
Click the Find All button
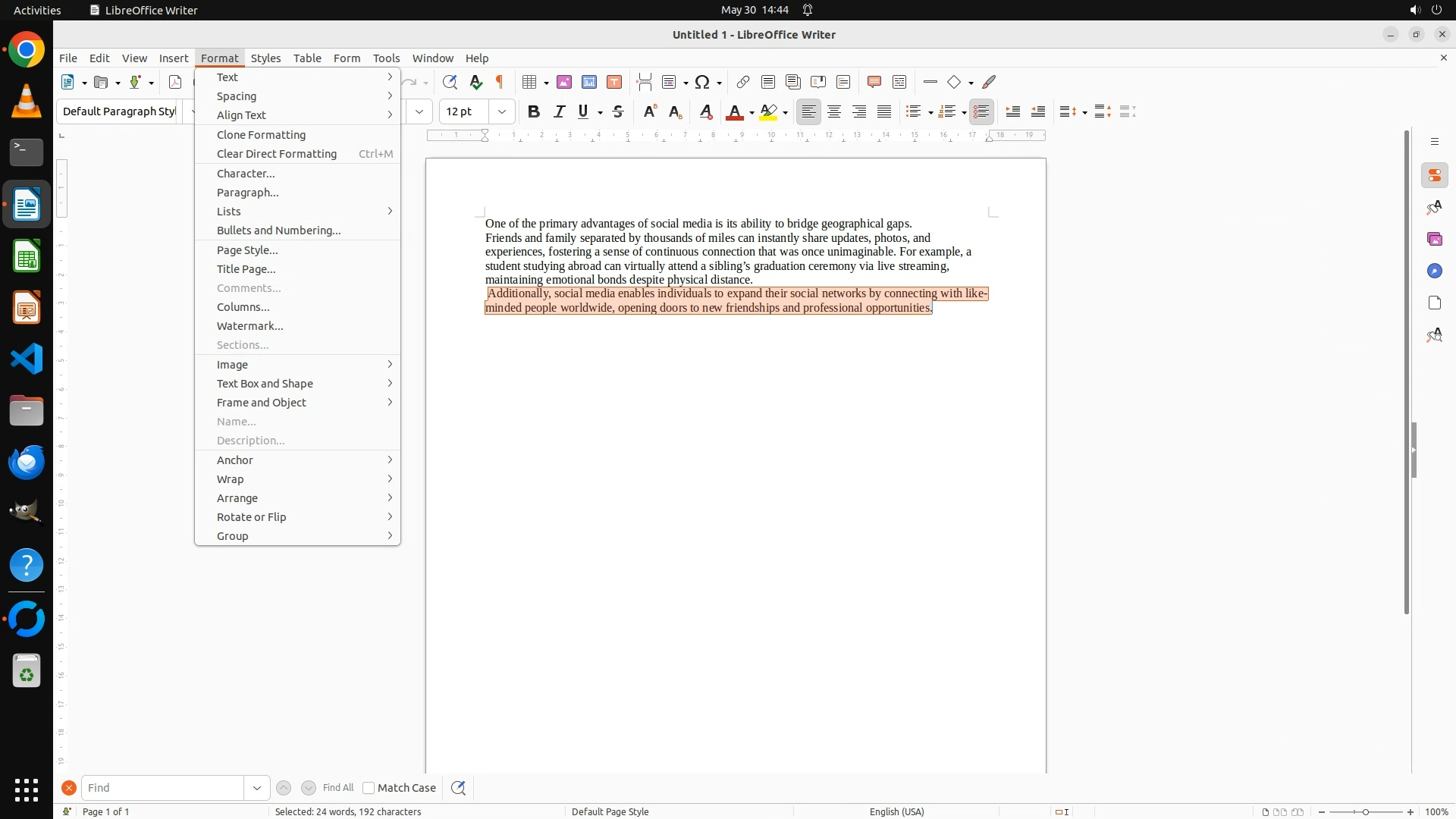tap(337, 788)
